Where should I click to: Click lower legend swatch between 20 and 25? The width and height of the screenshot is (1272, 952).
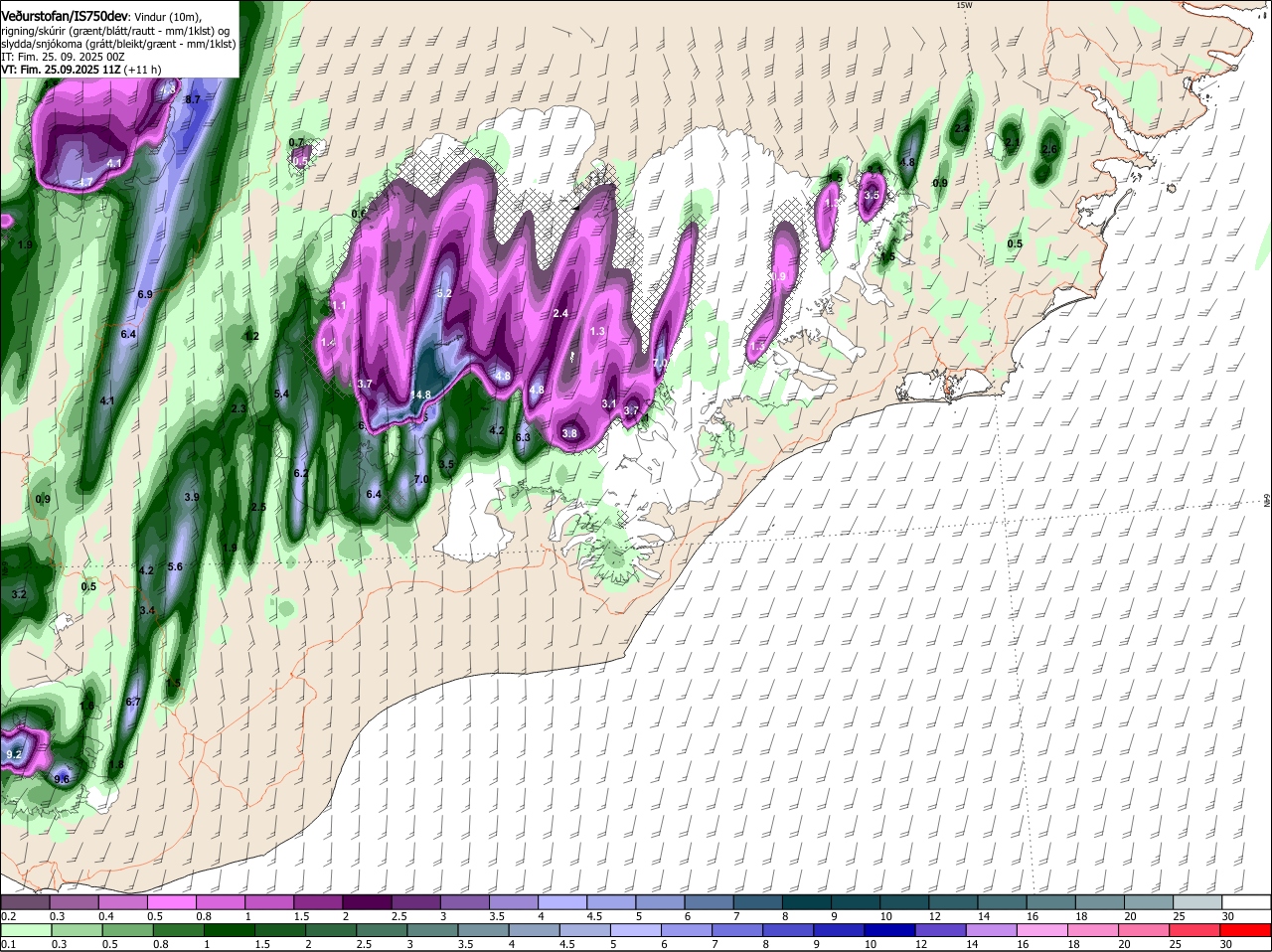(1144, 931)
